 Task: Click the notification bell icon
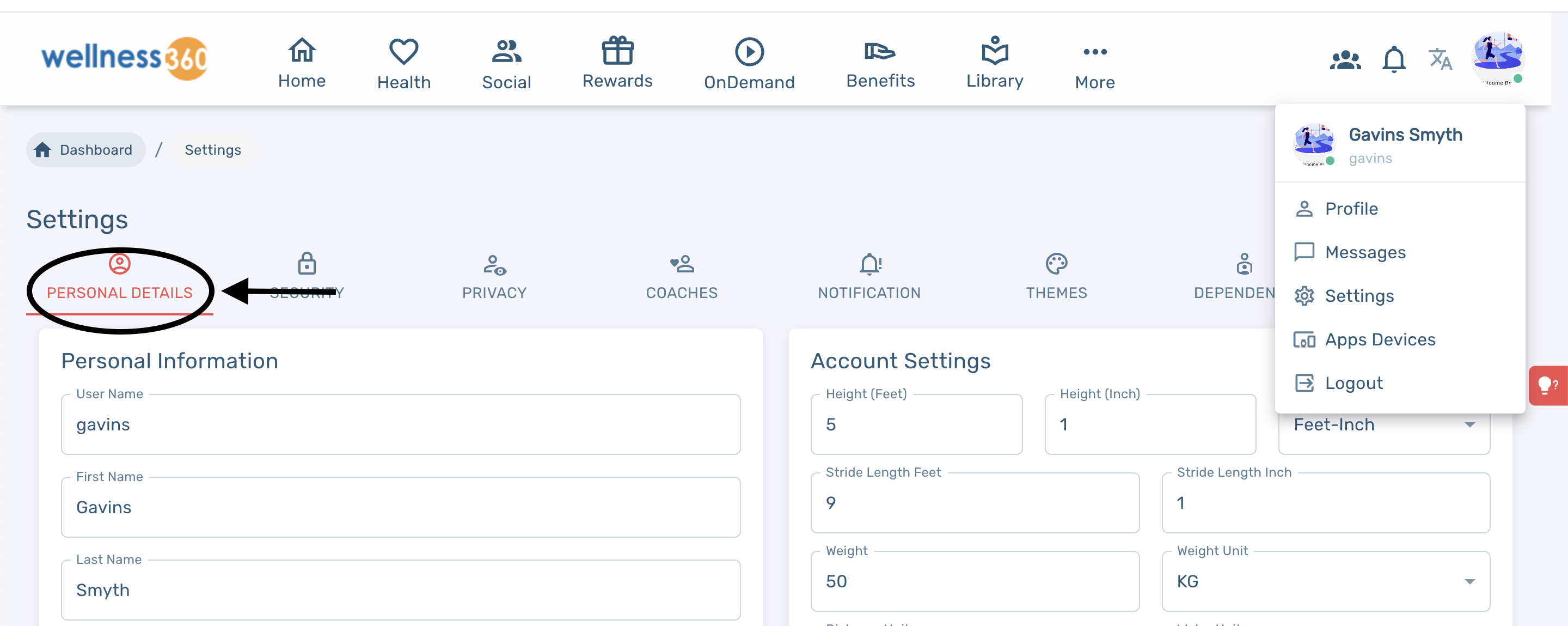tap(1393, 60)
